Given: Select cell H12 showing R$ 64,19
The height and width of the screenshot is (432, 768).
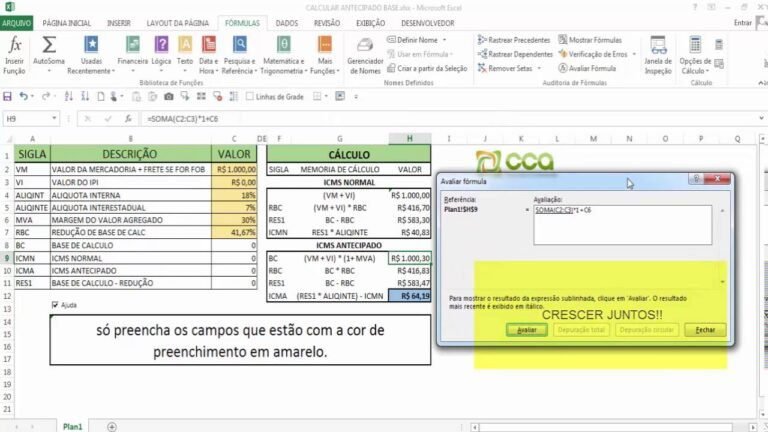Looking at the screenshot, I should pyautogui.click(x=410, y=295).
